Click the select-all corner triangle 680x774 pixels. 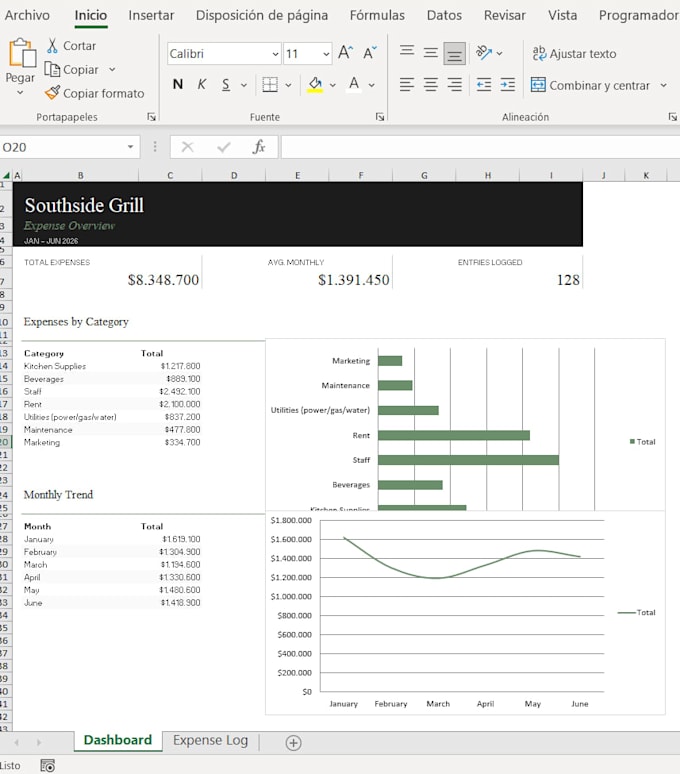[x=6, y=175]
